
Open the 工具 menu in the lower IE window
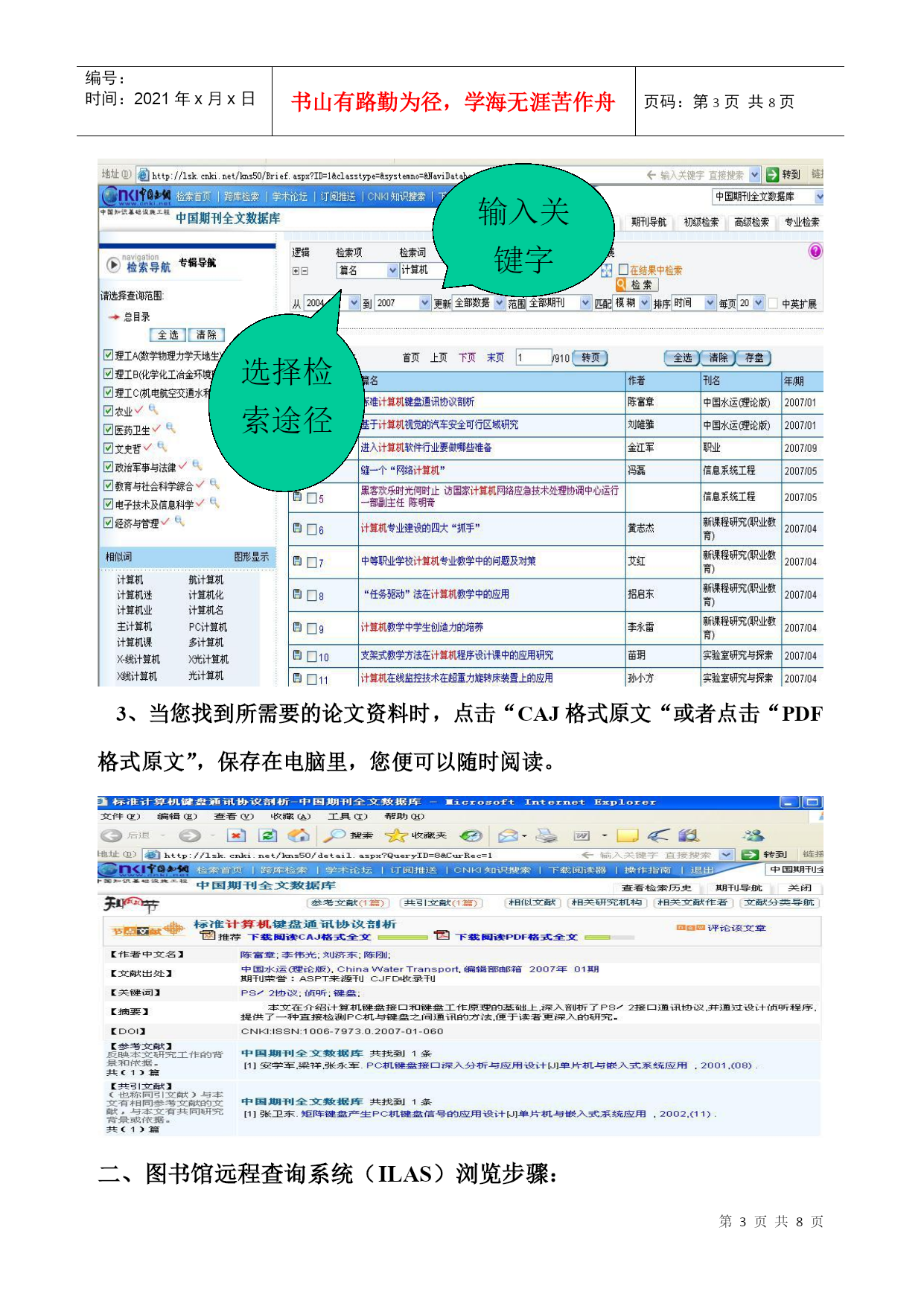[348, 817]
